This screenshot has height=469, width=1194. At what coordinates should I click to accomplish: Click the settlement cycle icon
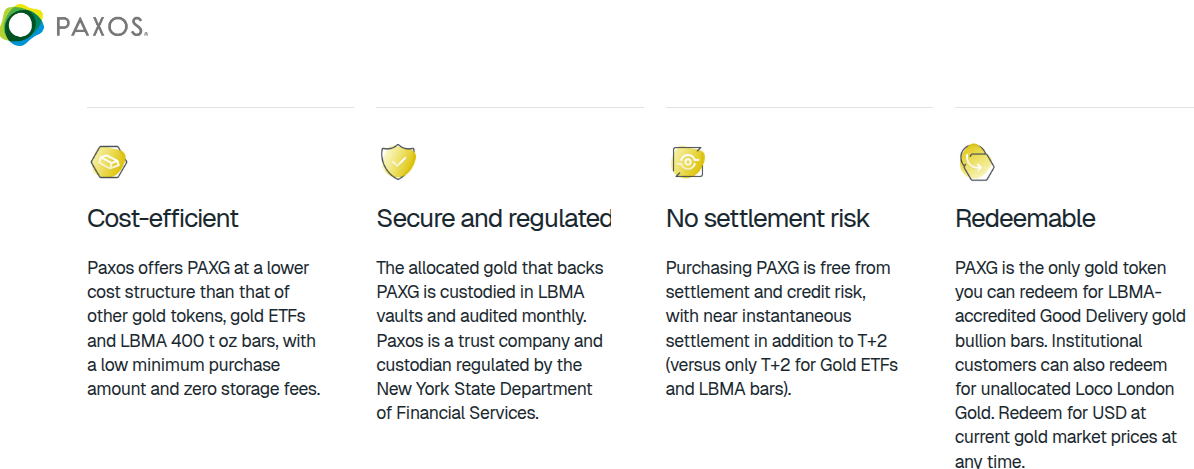[688, 161]
